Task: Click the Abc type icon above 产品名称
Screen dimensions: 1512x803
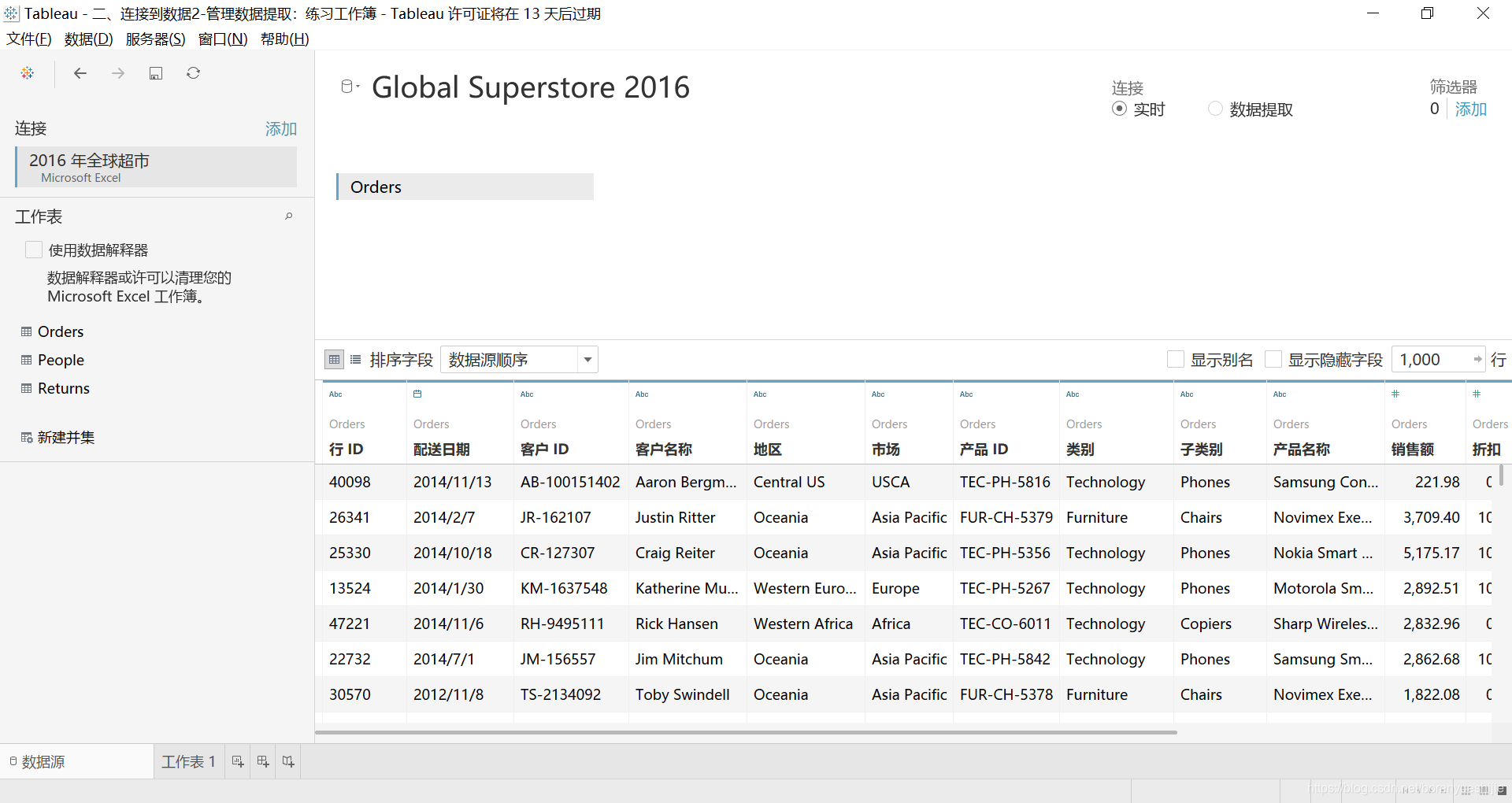Action: 1280,394
